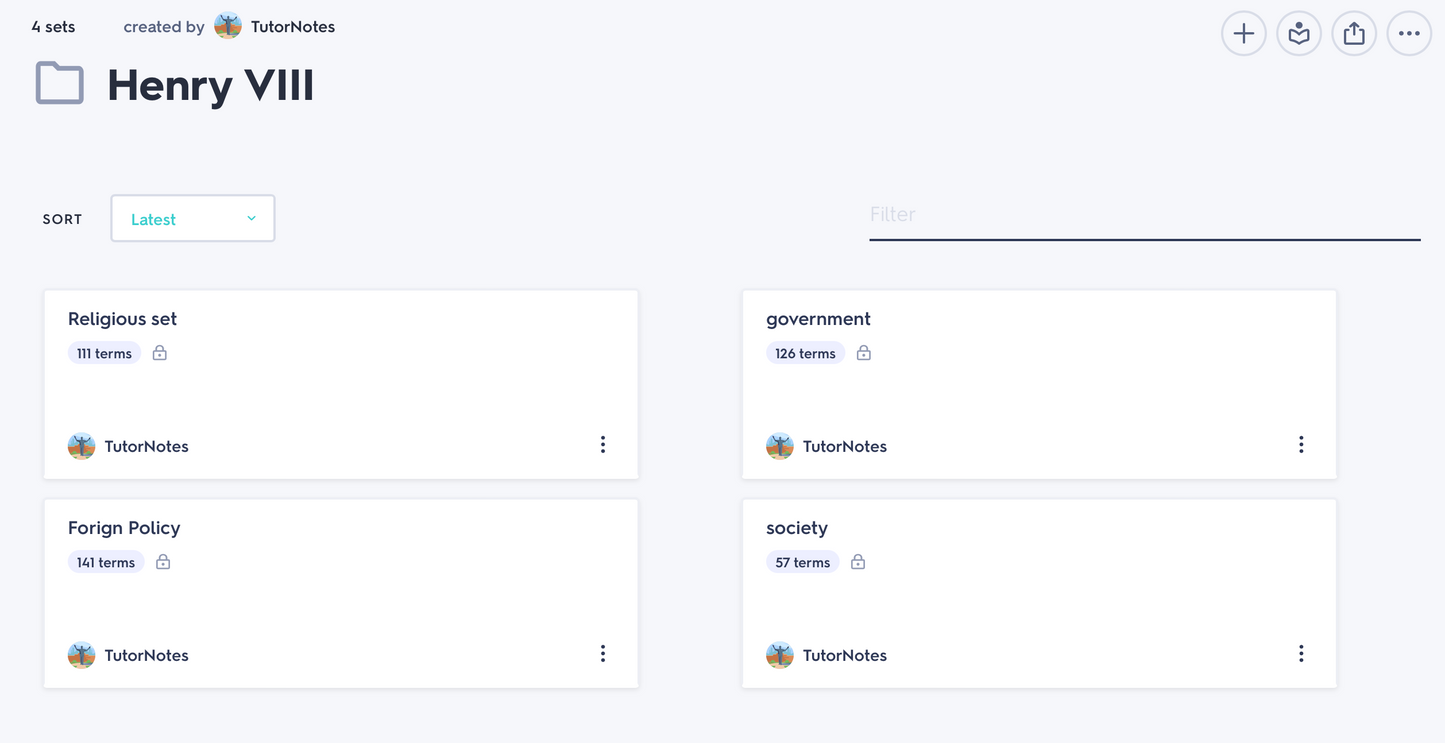Click the Filter input field
1445x743 pixels.
(x=1144, y=215)
